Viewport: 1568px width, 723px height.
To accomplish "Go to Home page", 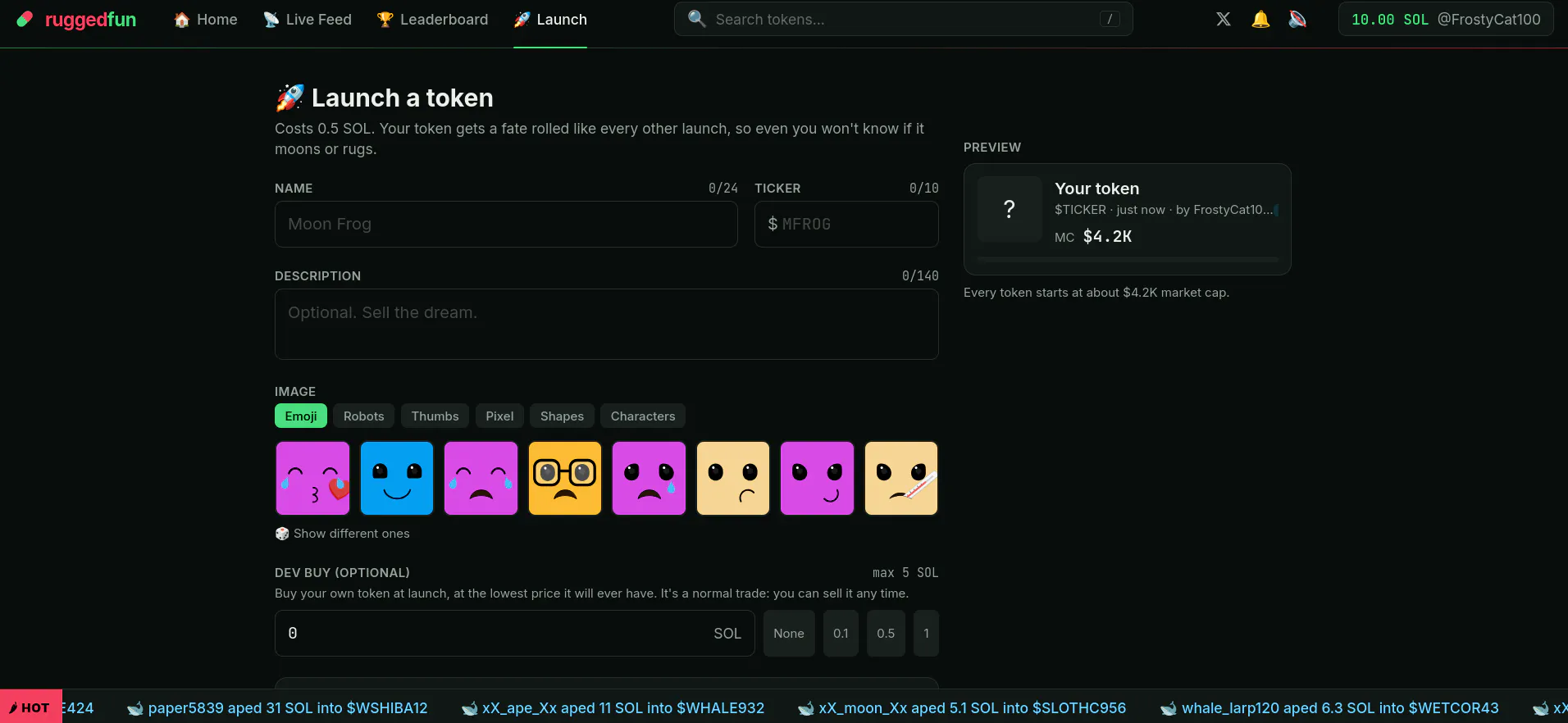I will pos(205,19).
